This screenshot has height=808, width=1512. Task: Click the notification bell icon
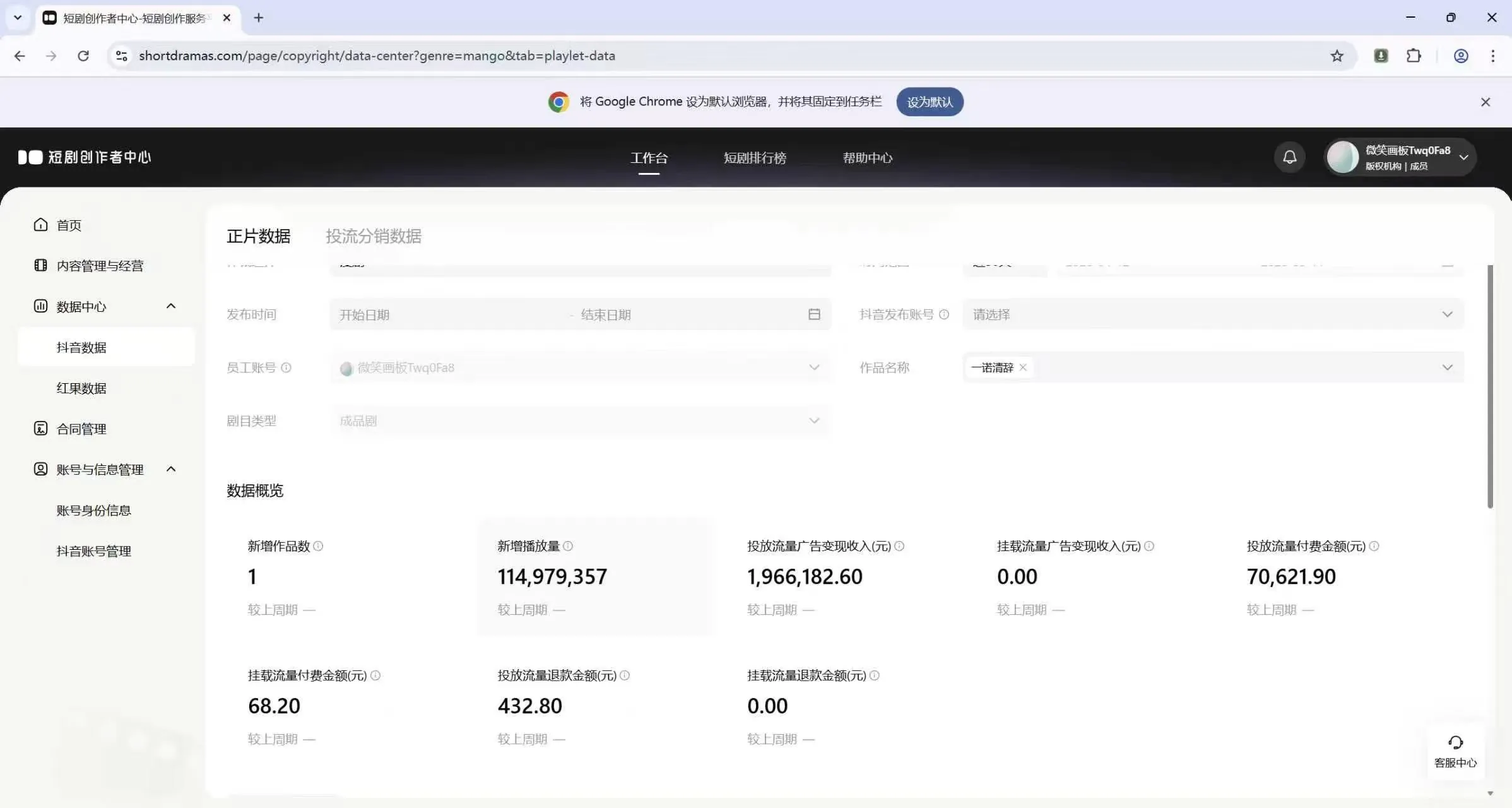pos(1289,157)
